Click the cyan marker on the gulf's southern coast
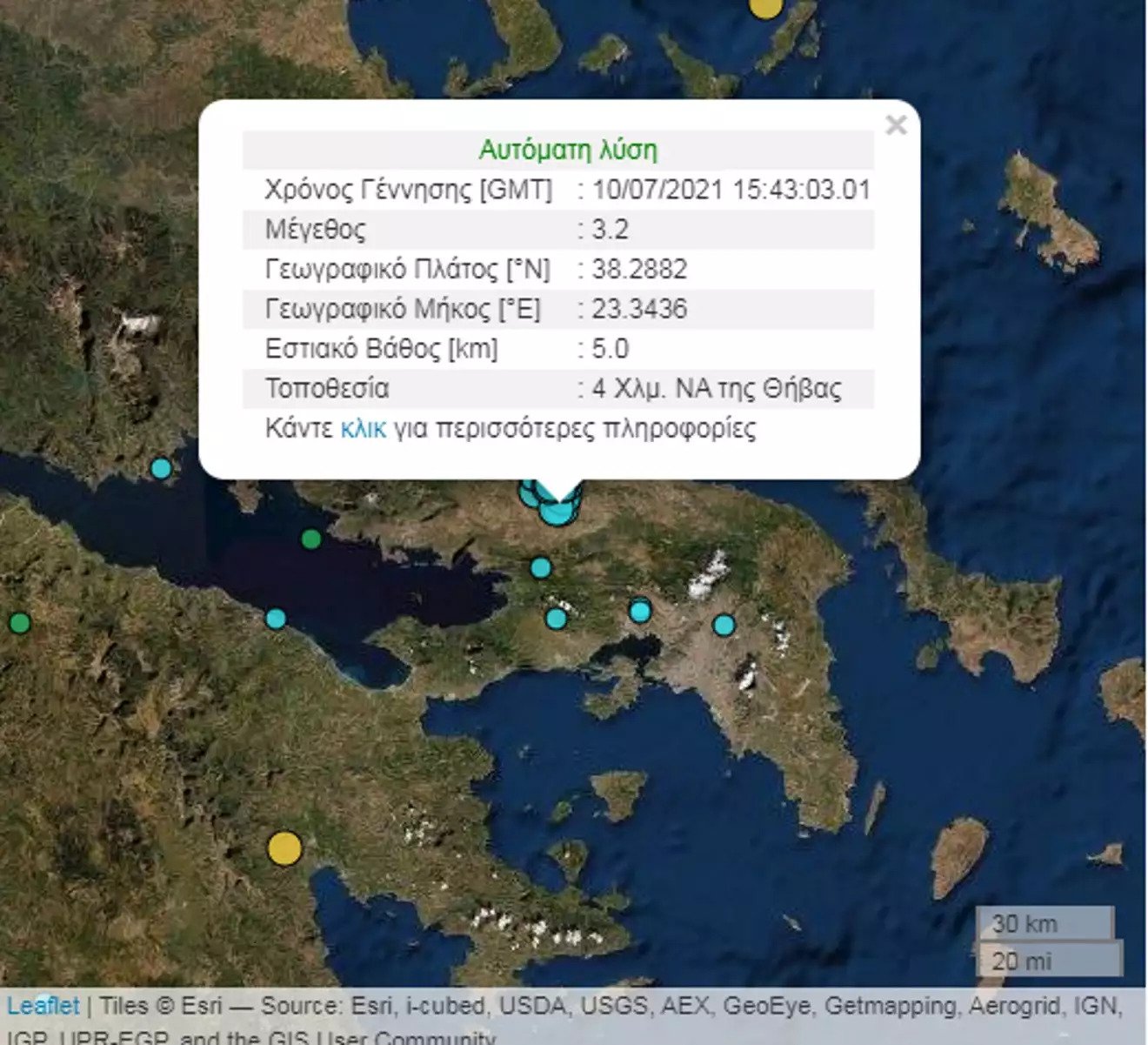 click(276, 619)
